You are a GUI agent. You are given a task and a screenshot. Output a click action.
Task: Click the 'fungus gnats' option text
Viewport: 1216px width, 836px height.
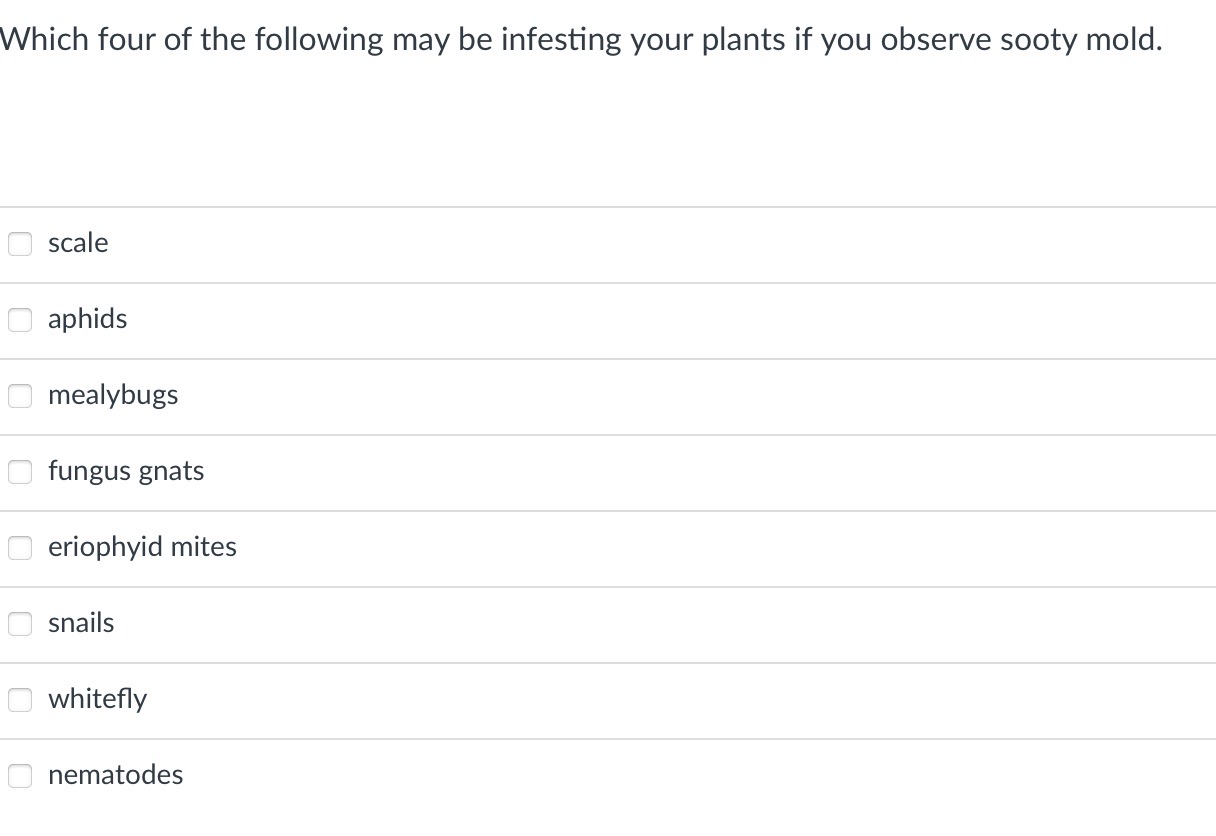pyautogui.click(x=126, y=471)
